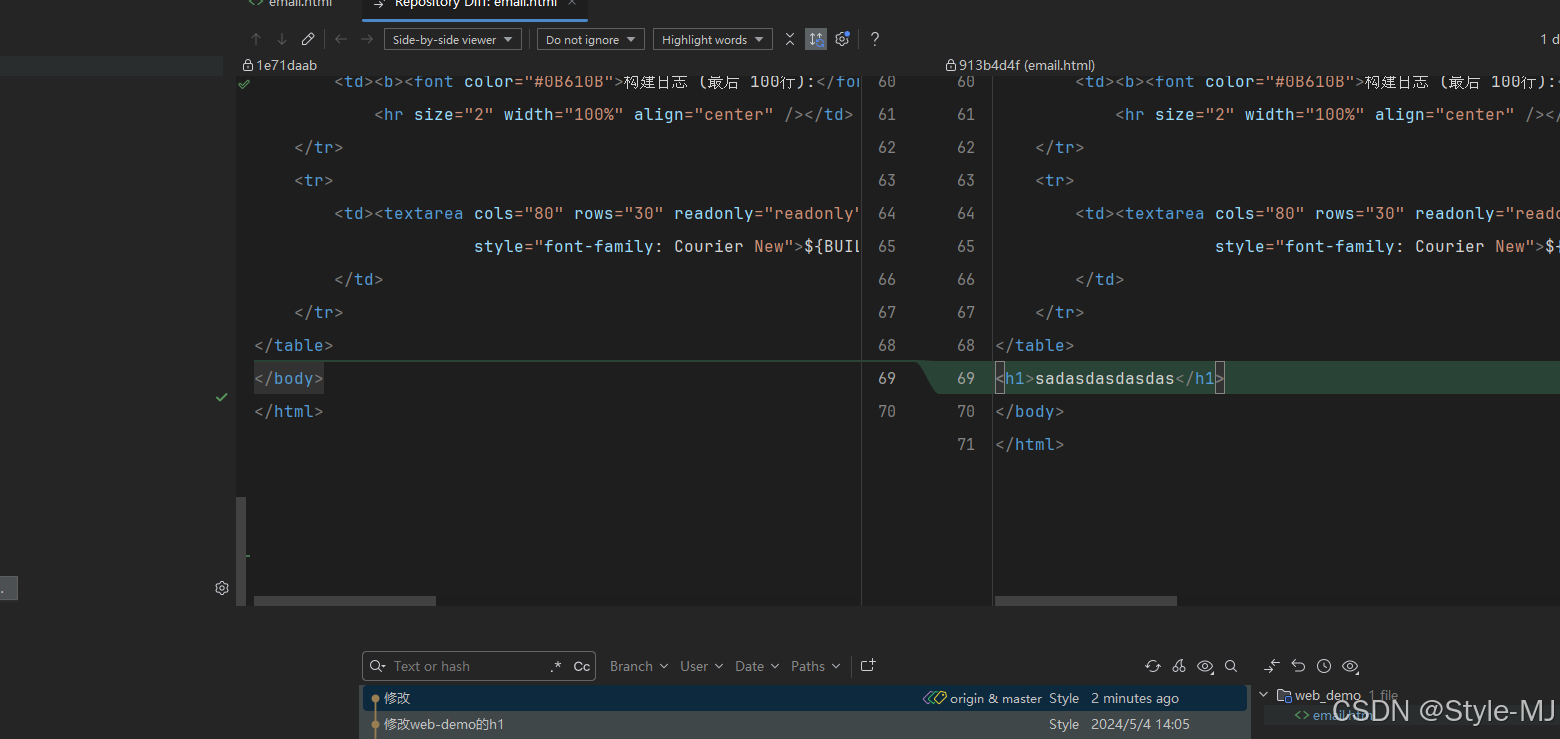1560x739 pixels.
Task: Click the date 2024/5/4 14:05
Action: (x=1140, y=724)
